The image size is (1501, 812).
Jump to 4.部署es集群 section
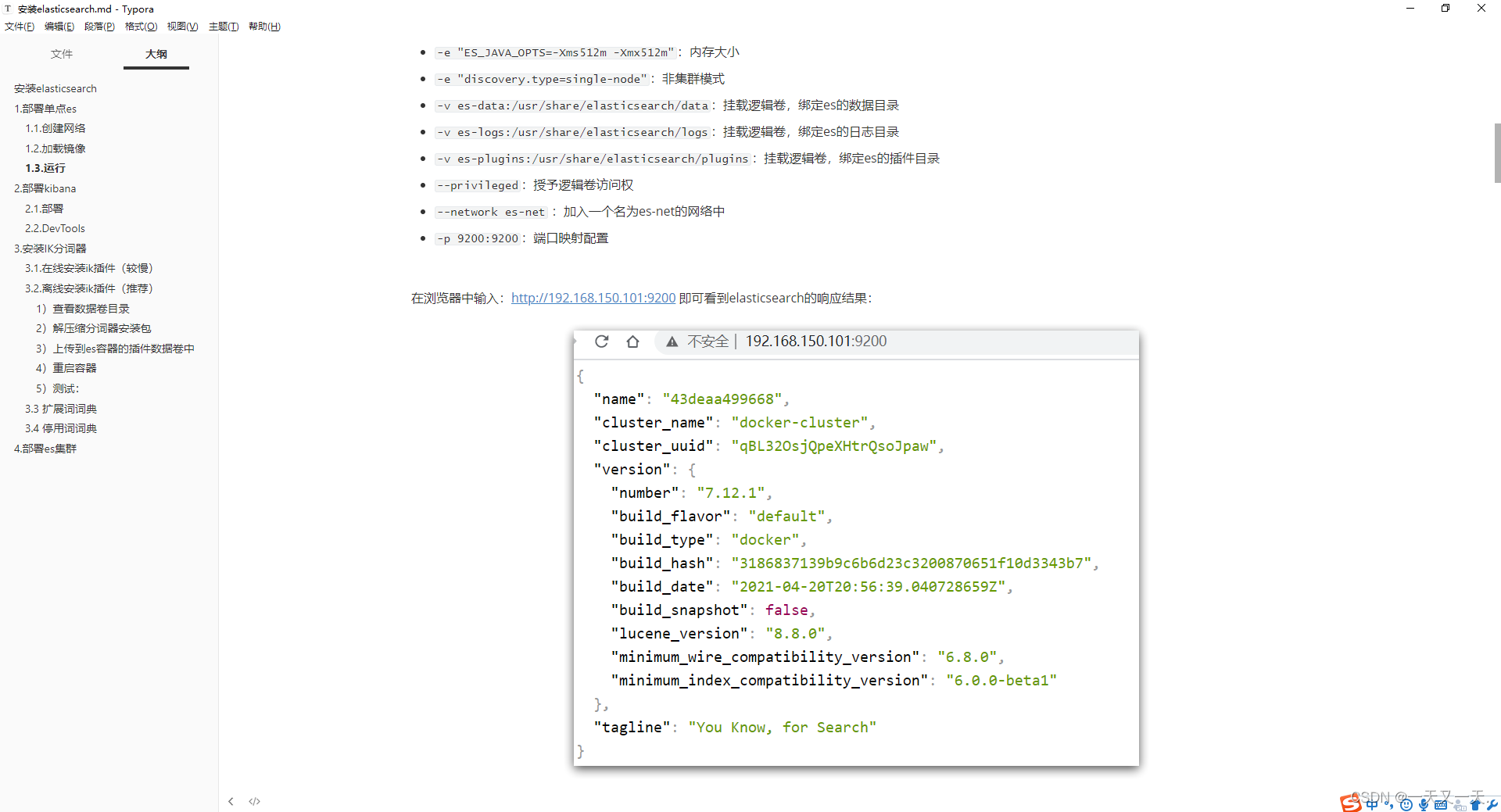click(x=45, y=449)
